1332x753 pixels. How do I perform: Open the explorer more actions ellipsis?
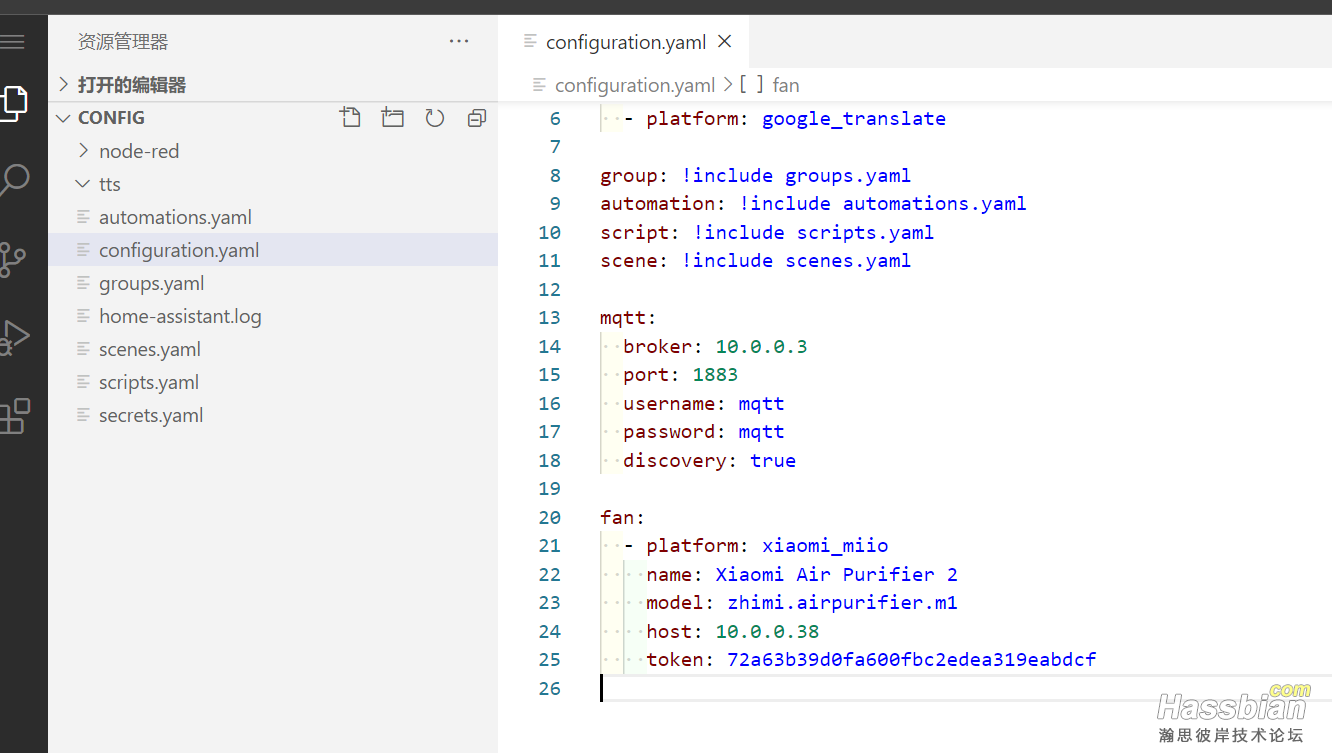click(x=459, y=41)
